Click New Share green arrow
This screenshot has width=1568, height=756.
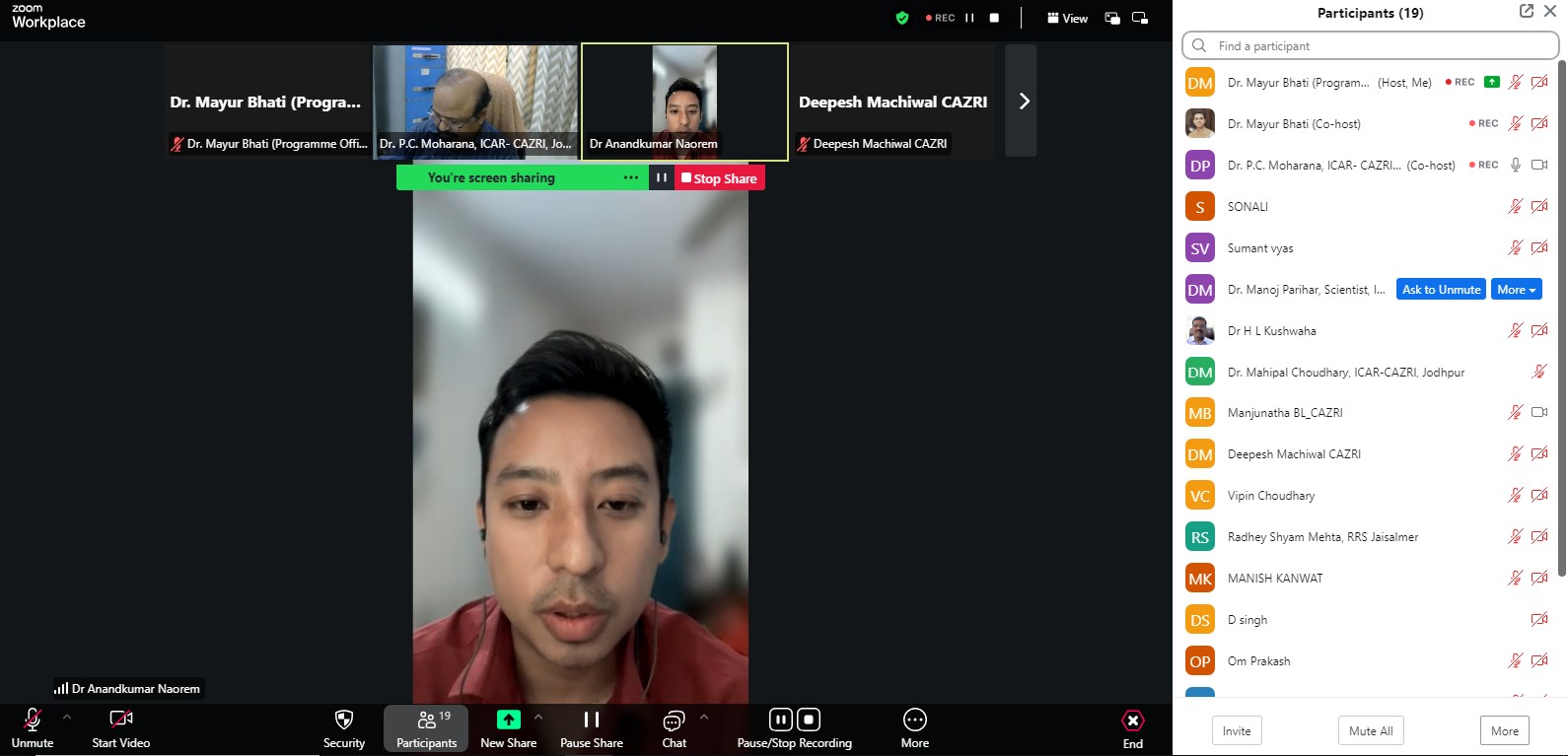509,720
